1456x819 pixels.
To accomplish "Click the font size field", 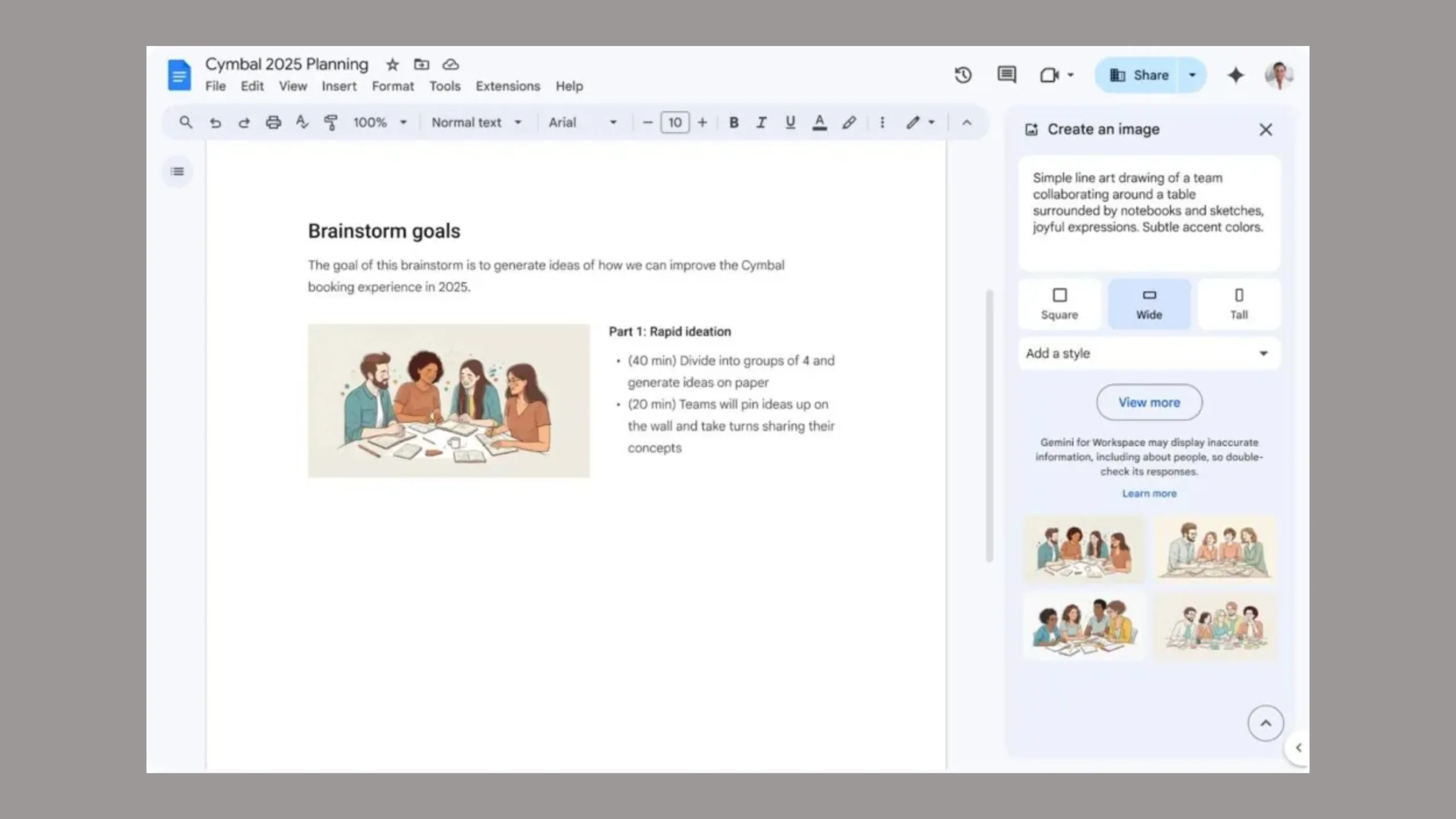I will tap(675, 122).
